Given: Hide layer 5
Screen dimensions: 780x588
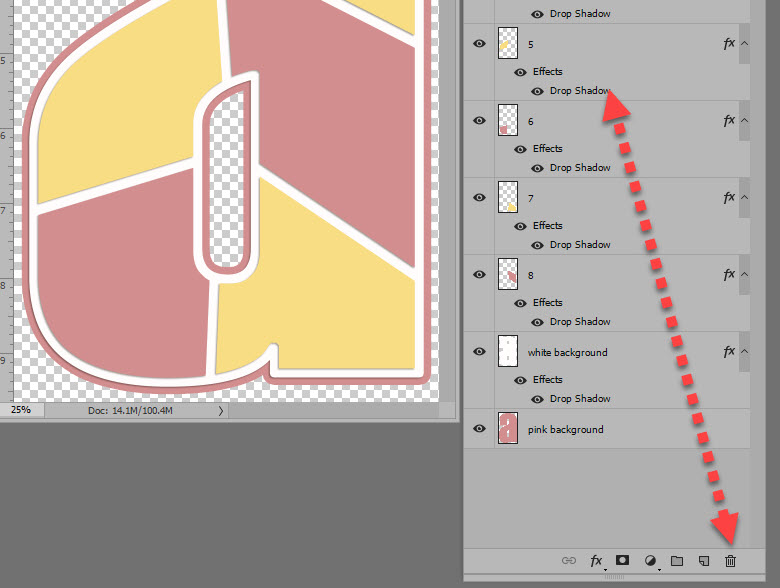Looking at the screenshot, I should coord(479,43).
